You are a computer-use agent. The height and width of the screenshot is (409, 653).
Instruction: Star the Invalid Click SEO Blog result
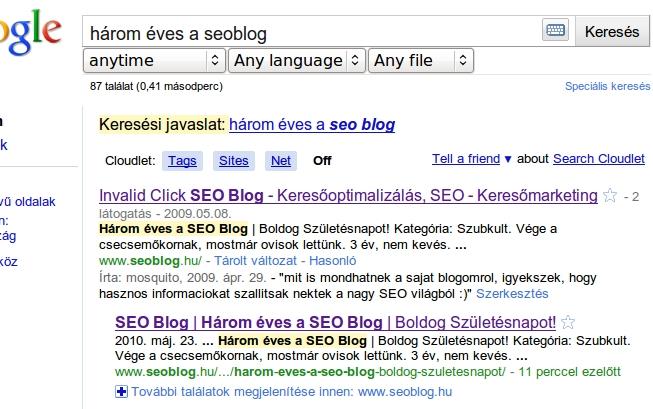coord(610,195)
